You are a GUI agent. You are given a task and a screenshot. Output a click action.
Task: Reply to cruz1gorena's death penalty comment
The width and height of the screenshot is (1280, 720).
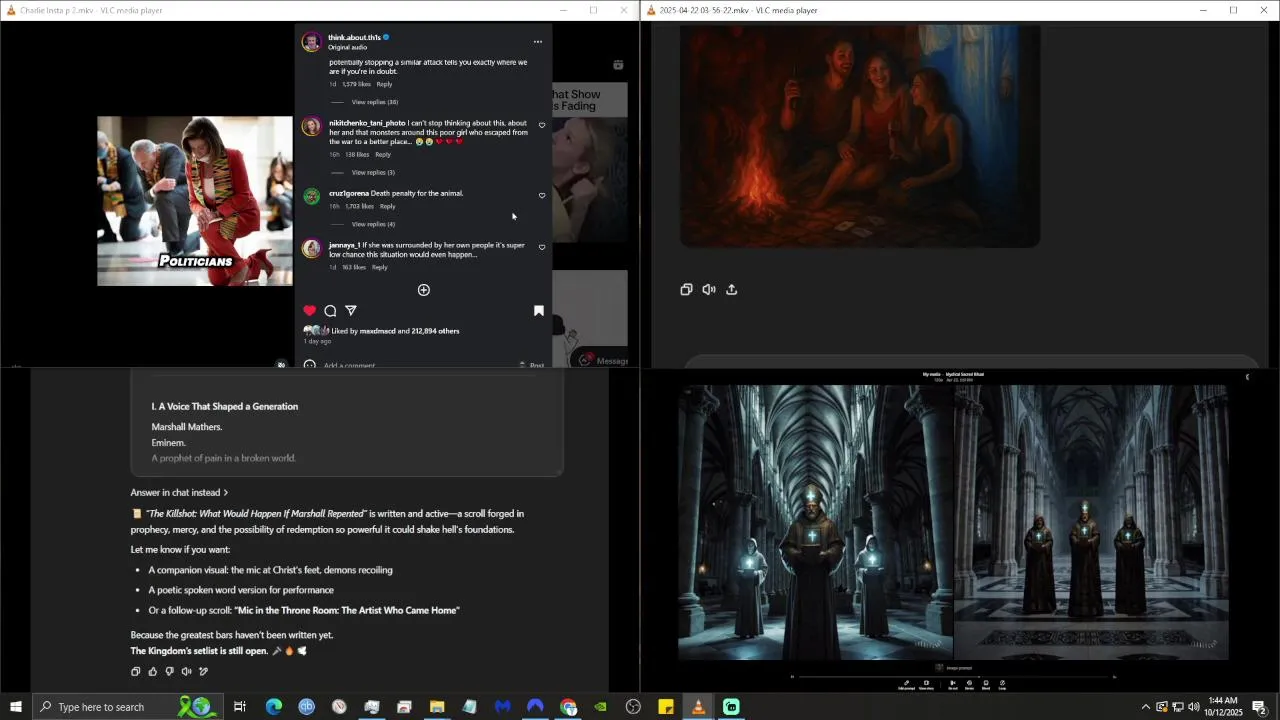[387, 206]
